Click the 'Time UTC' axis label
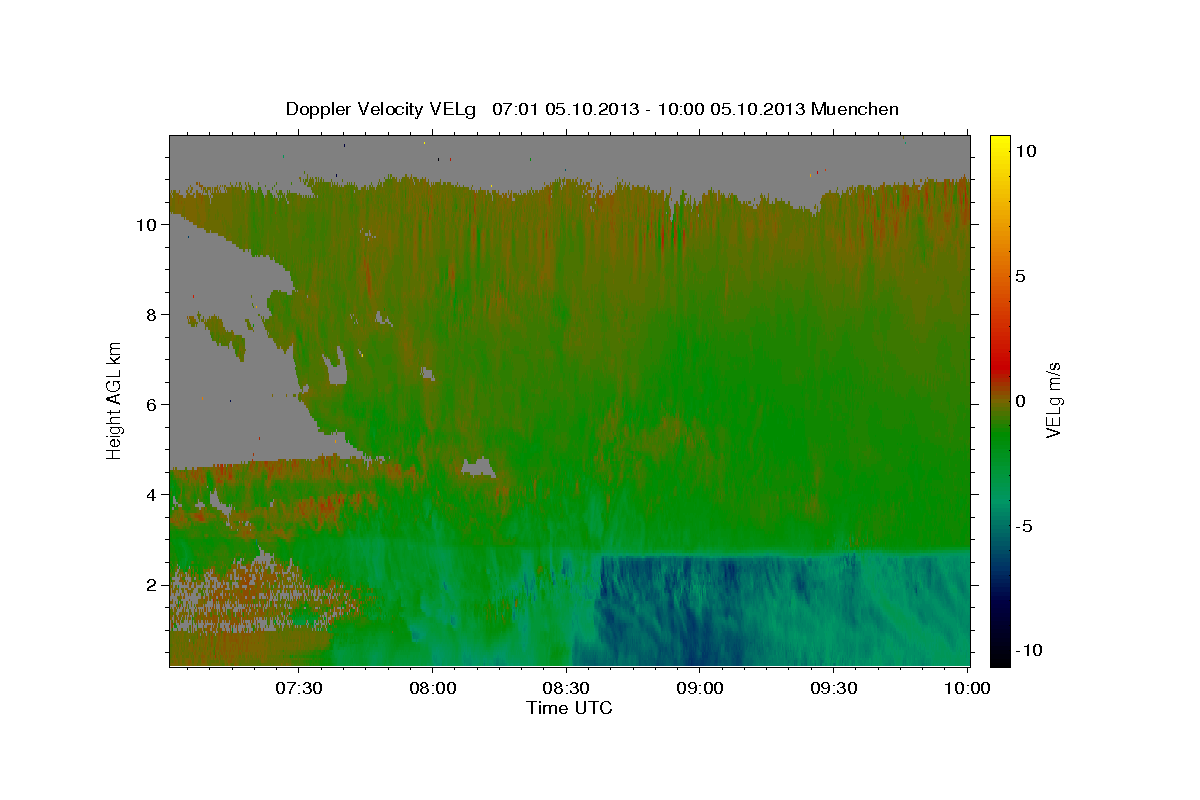 tap(569, 709)
